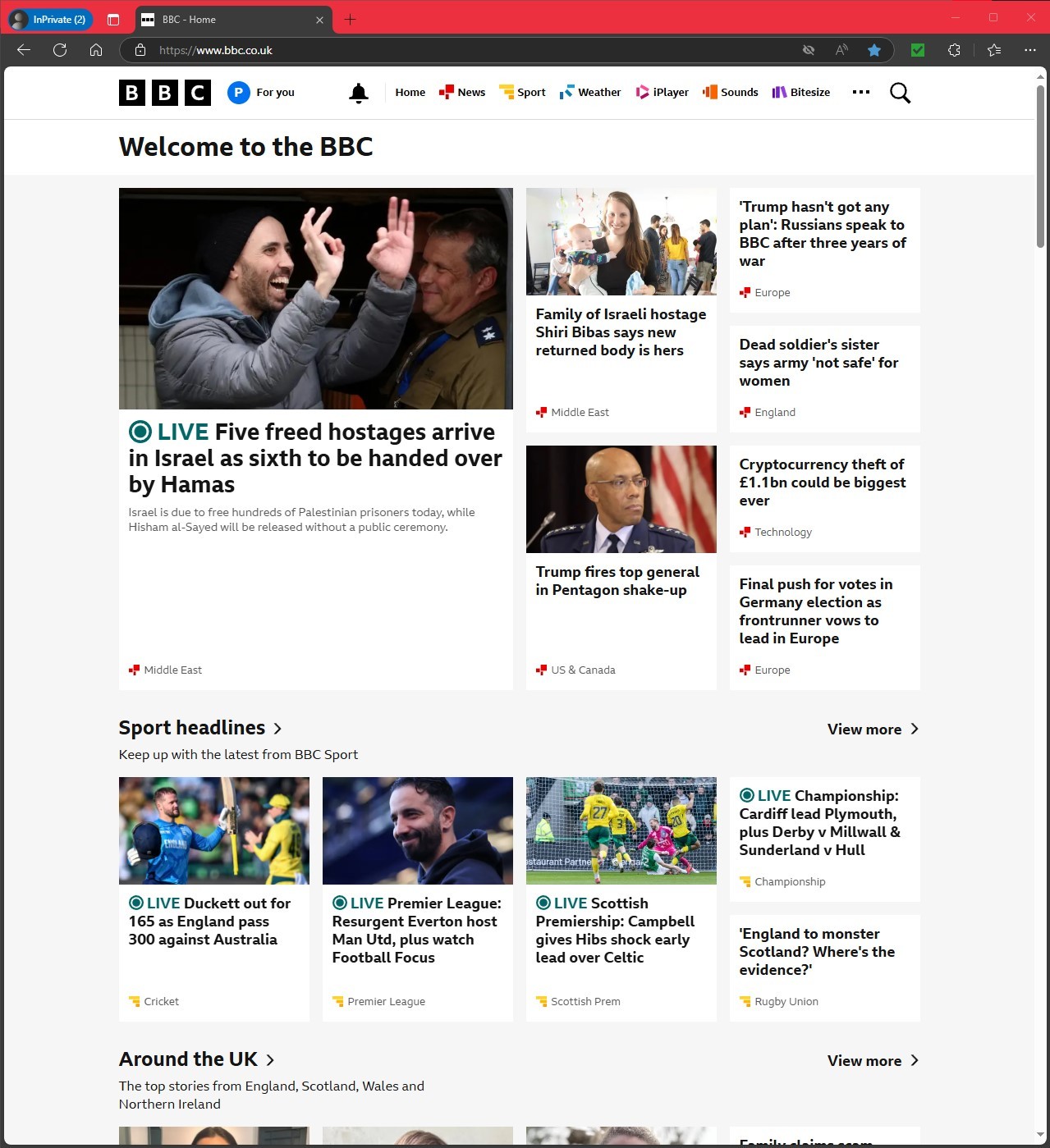Open browser Settings and more menu
The width and height of the screenshot is (1050, 1148).
point(1030,50)
